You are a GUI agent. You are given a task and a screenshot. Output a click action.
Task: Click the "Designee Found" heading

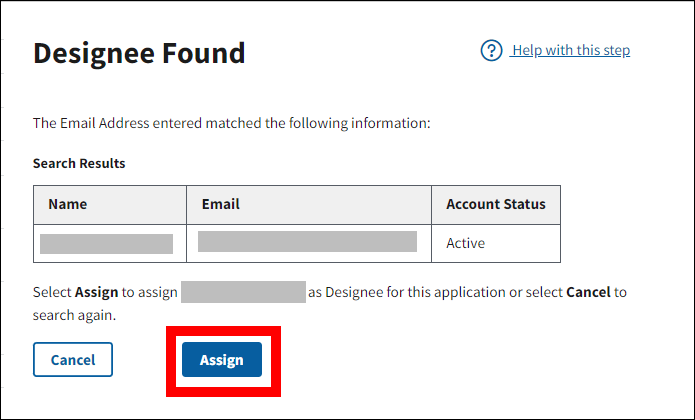(139, 53)
